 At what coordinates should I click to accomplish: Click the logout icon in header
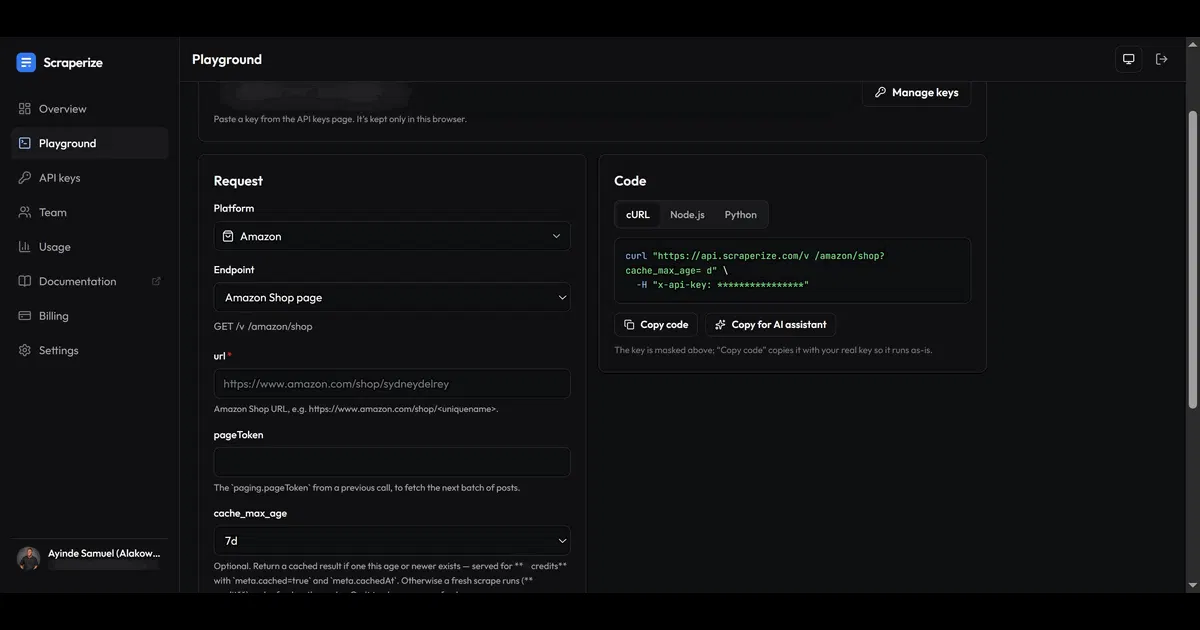click(x=1161, y=59)
